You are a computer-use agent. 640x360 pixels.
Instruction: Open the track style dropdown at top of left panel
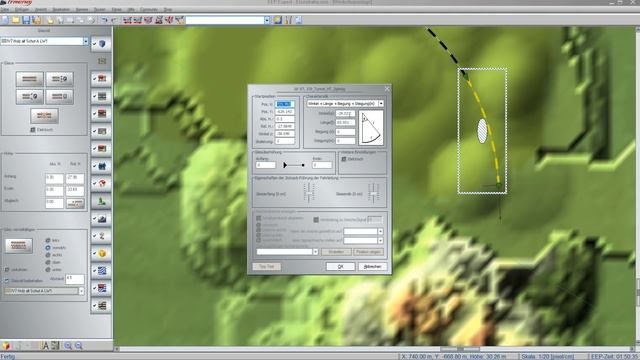85,41
